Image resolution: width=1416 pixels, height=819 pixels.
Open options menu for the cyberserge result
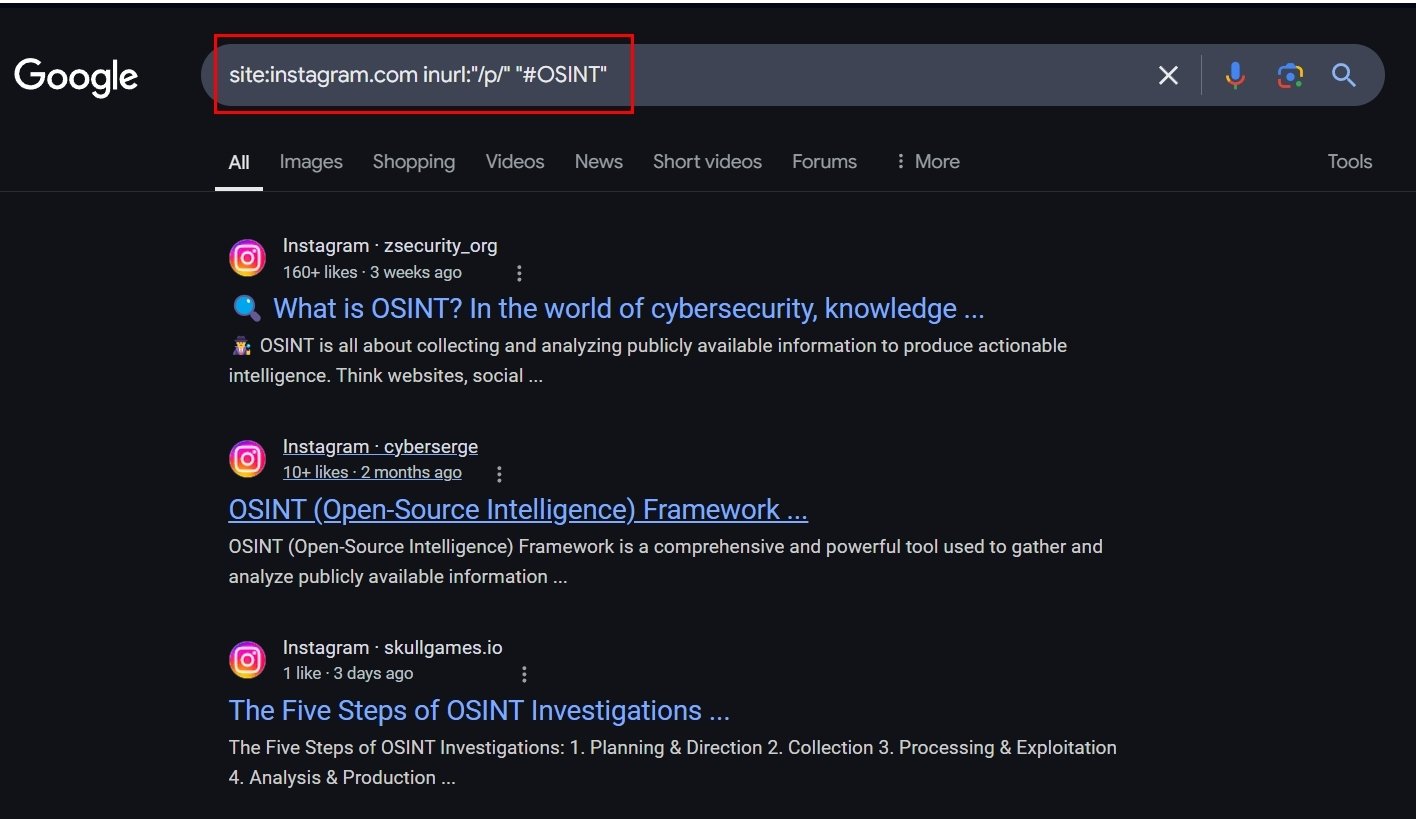499,473
